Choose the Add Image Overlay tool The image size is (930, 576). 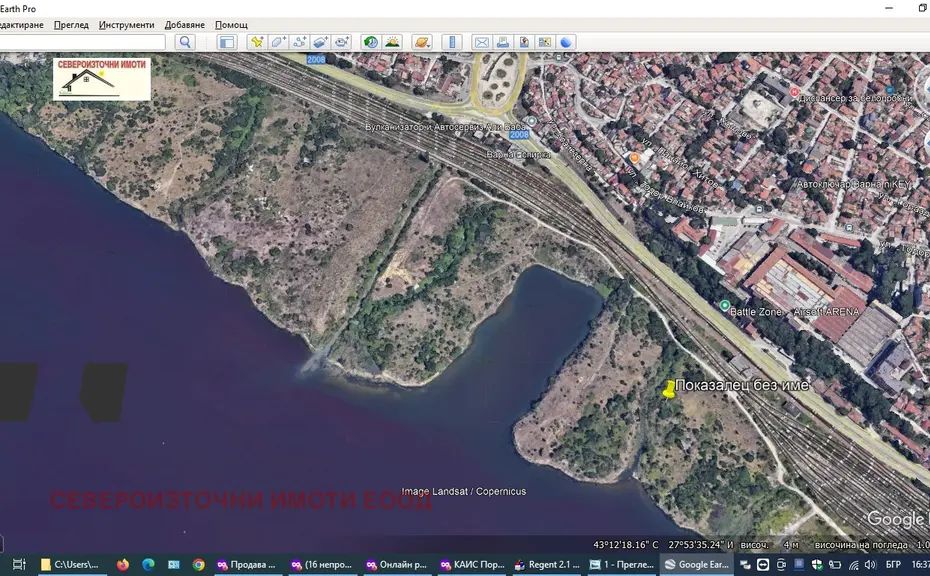click(320, 42)
